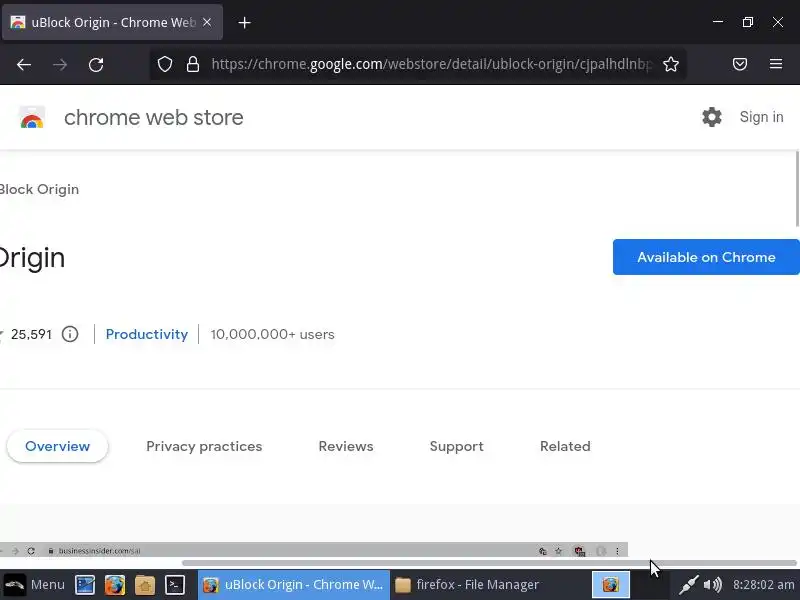Image resolution: width=800 pixels, height=600 pixels.
Task: Click the 10,000,000+ users text
Action: (272, 335)
